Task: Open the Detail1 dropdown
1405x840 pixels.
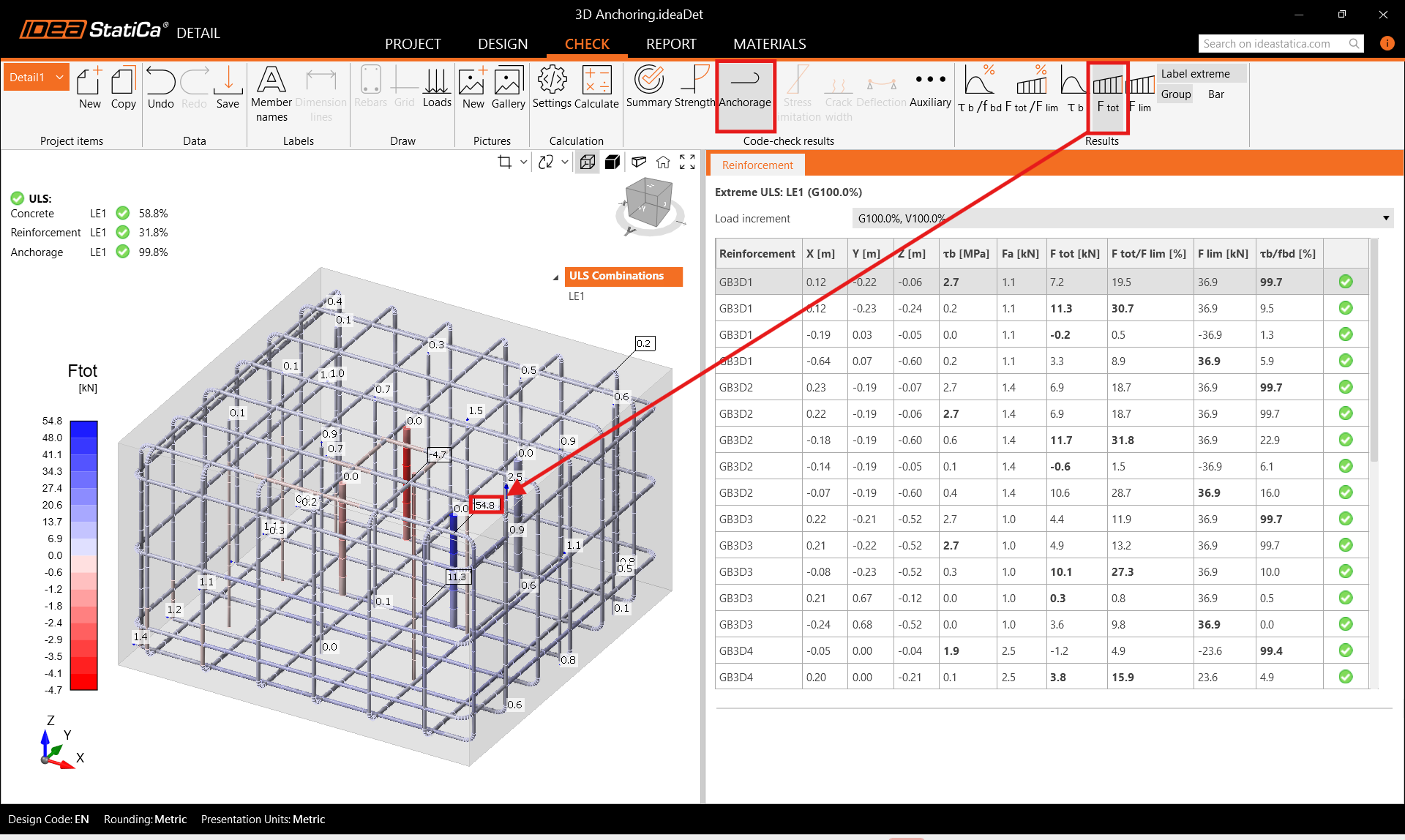Action: point(37,77)
